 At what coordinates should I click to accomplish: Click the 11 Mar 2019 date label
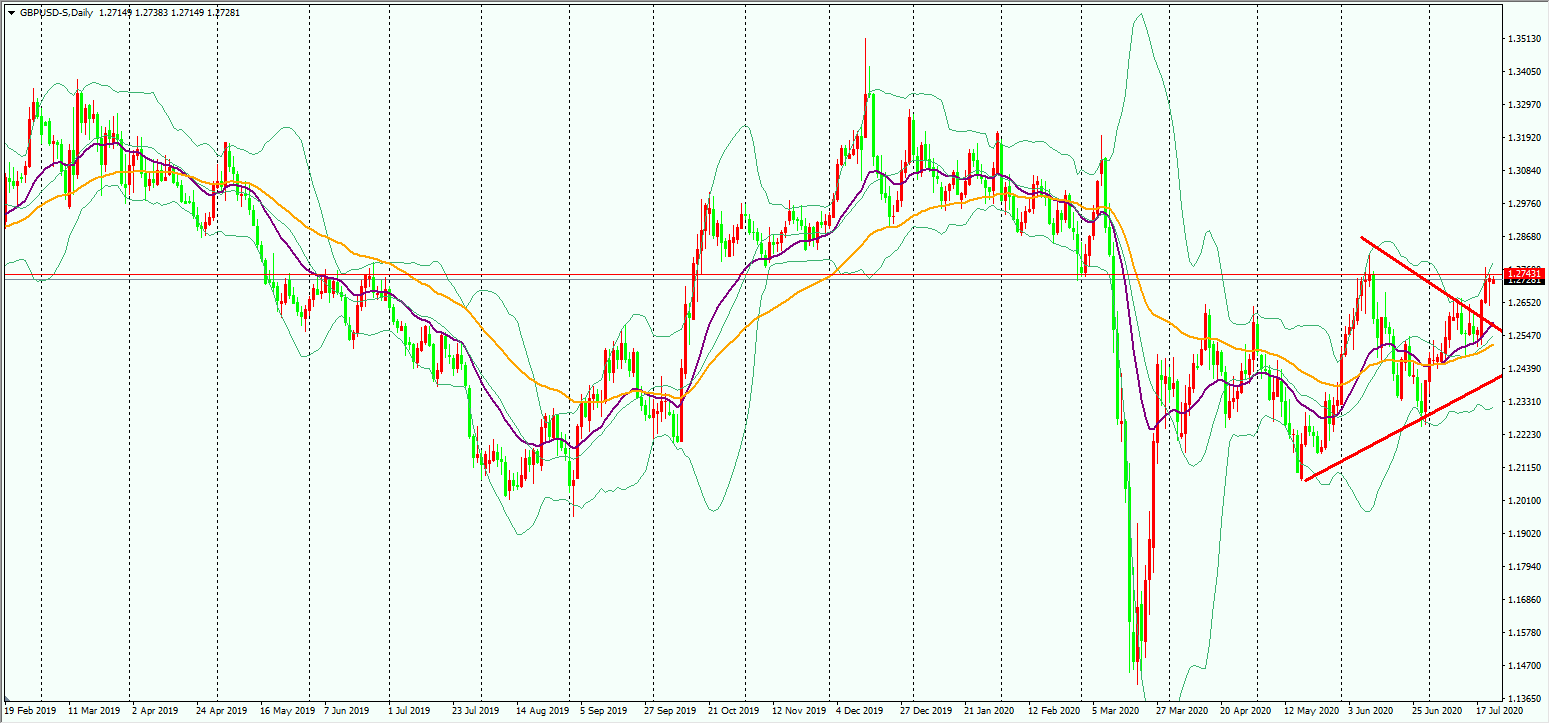coord(93,712)
